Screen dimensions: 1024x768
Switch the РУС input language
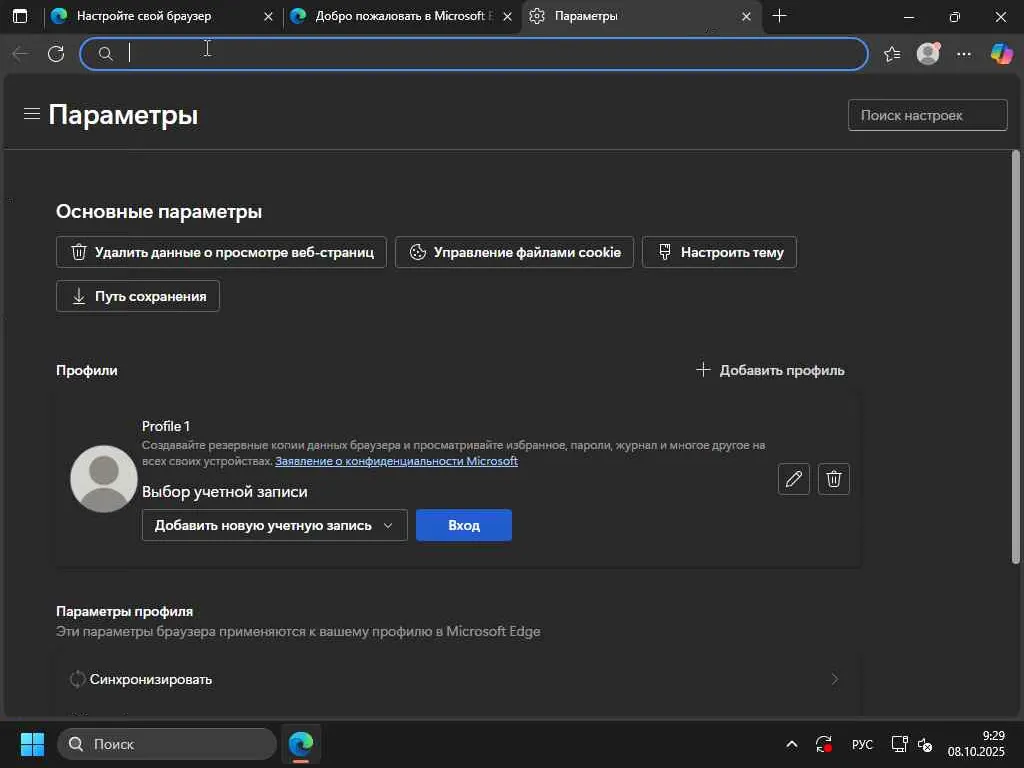coord(862,744)
